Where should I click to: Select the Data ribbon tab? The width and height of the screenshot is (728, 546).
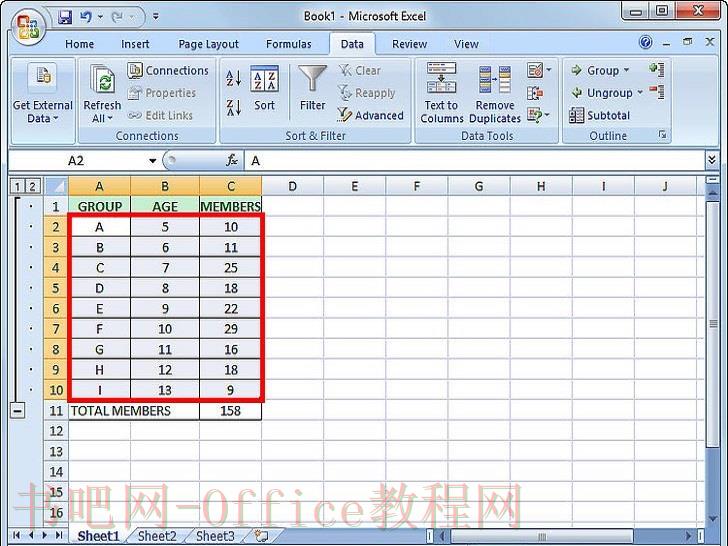coord(352,44)
